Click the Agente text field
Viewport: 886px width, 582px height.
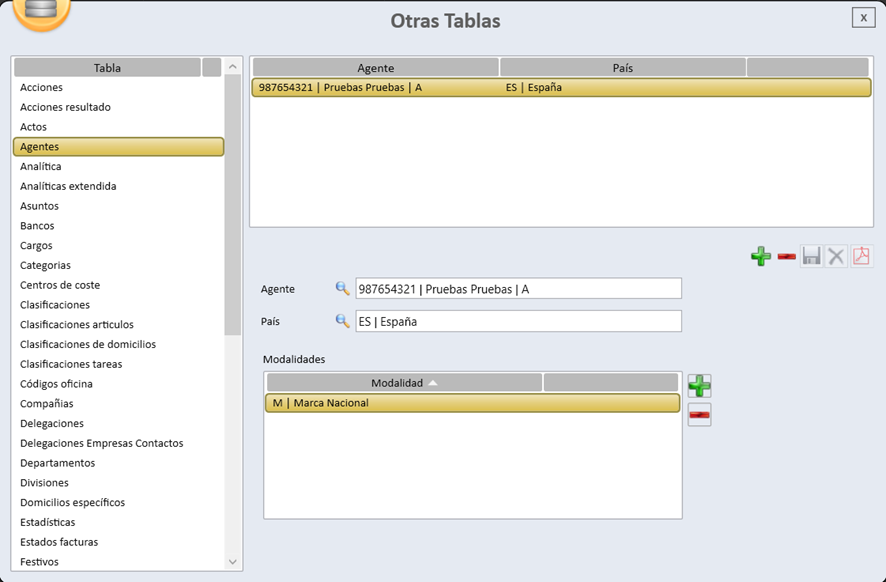click(518, 289)
